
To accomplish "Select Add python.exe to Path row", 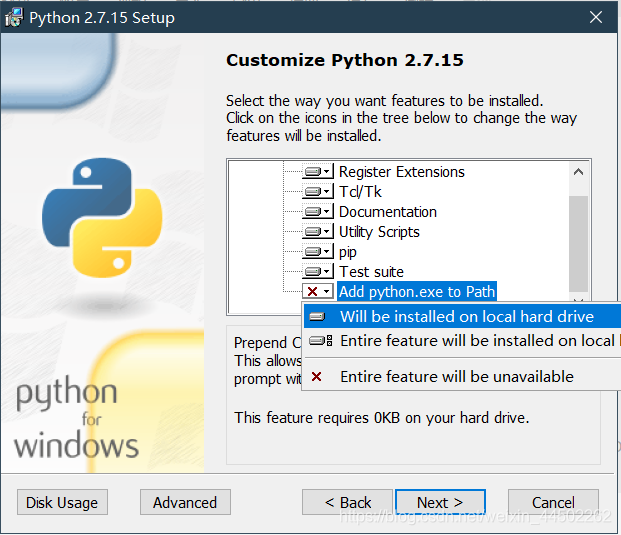I will coord(417,291).
